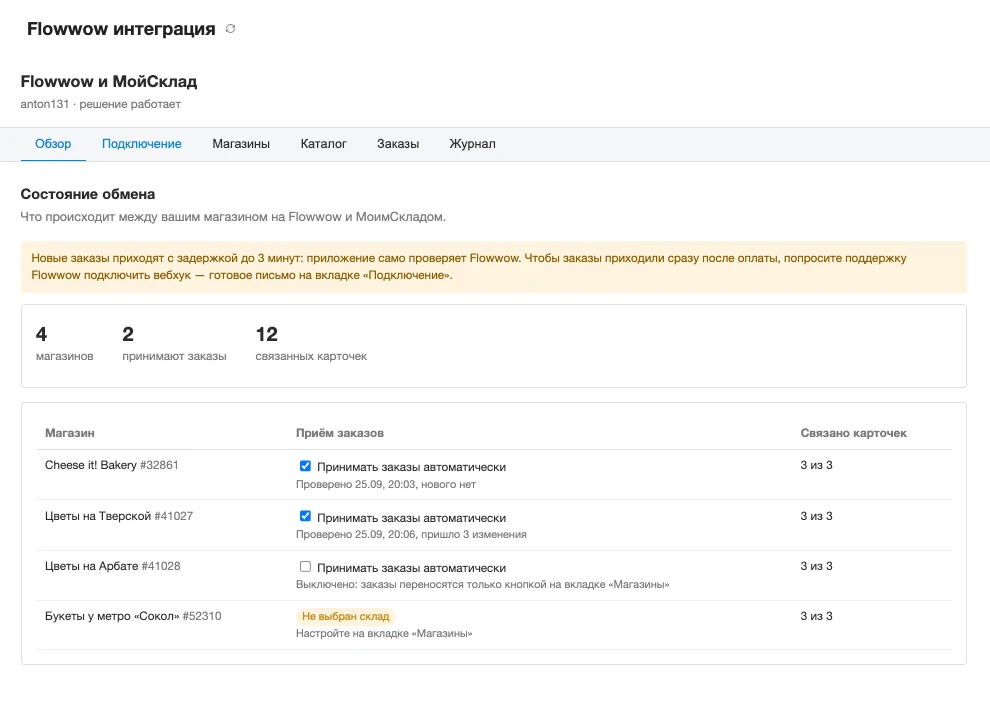Click the 12 связанных карточек counter
The image size is (990, 719).
311,344
